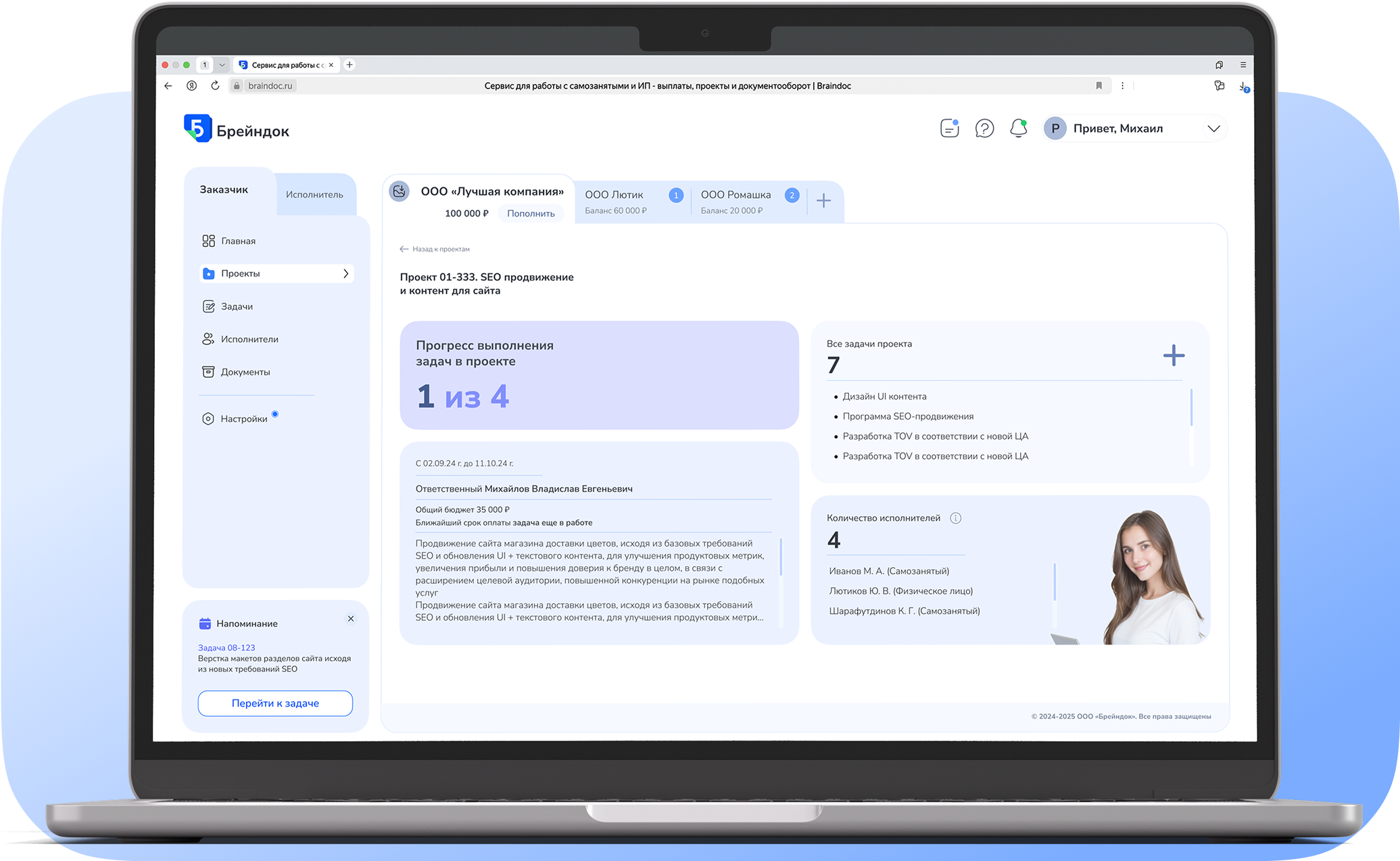Add a new company with plus tab
The image size is (1400, 861).
coord(823,201)
